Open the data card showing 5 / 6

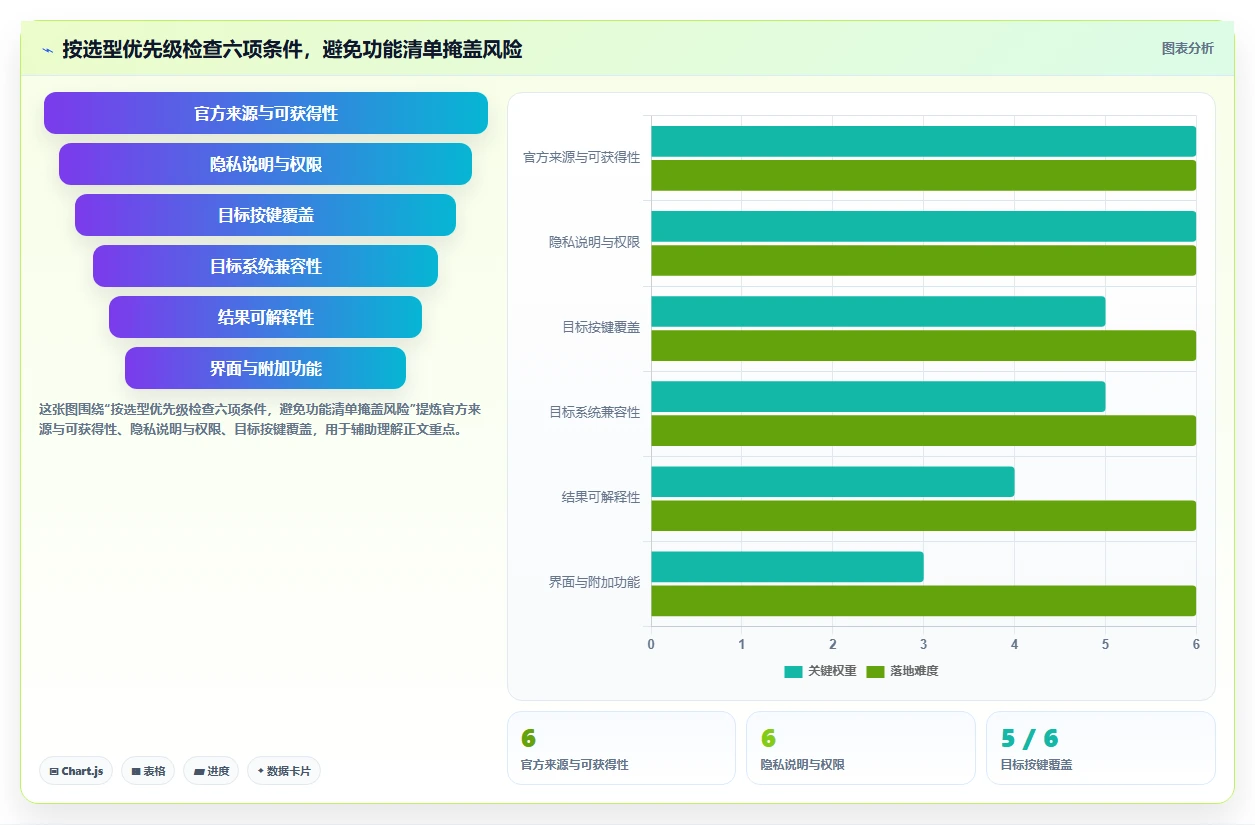tap(1100, 748)
